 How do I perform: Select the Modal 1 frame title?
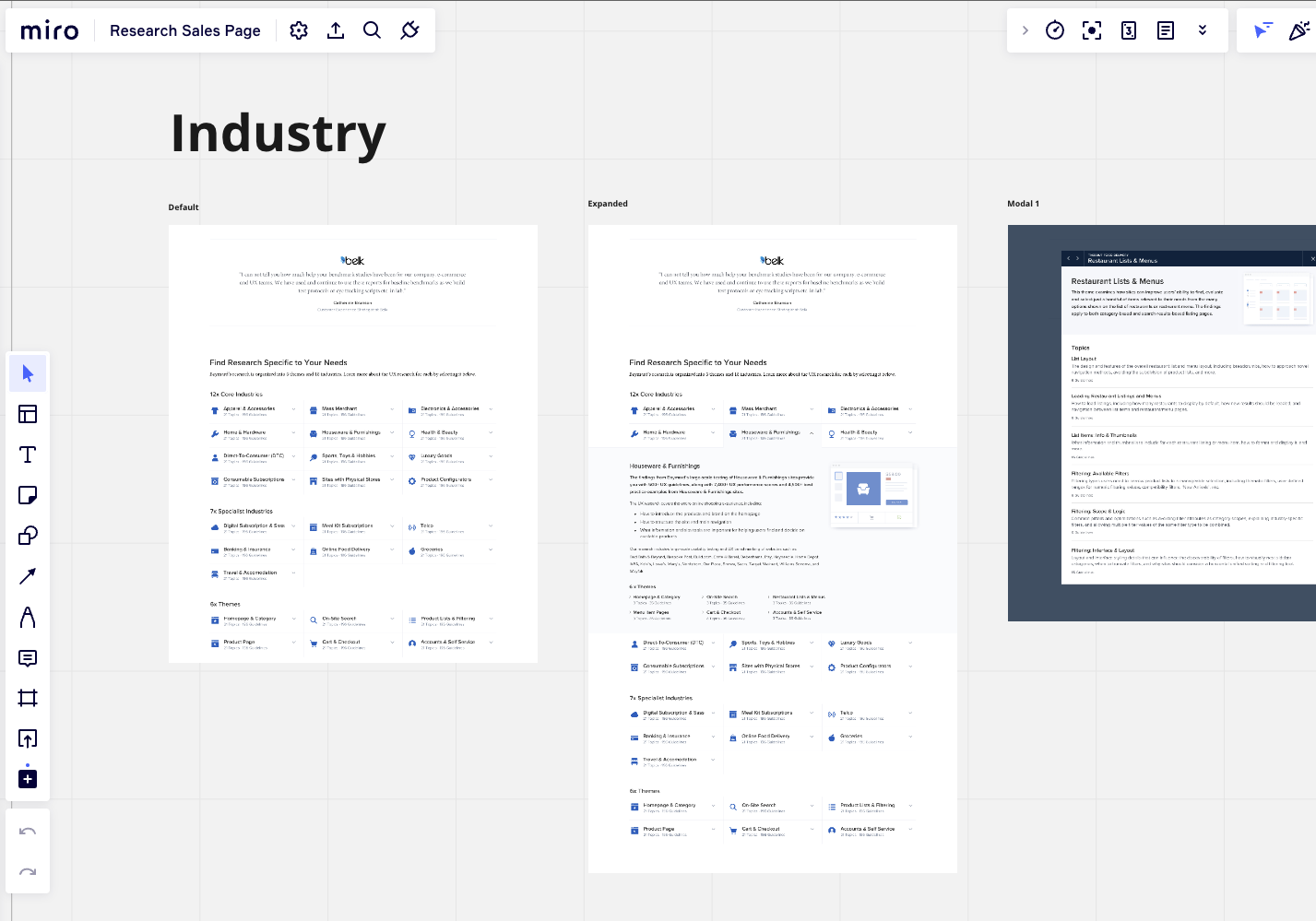click(1023, 204)
